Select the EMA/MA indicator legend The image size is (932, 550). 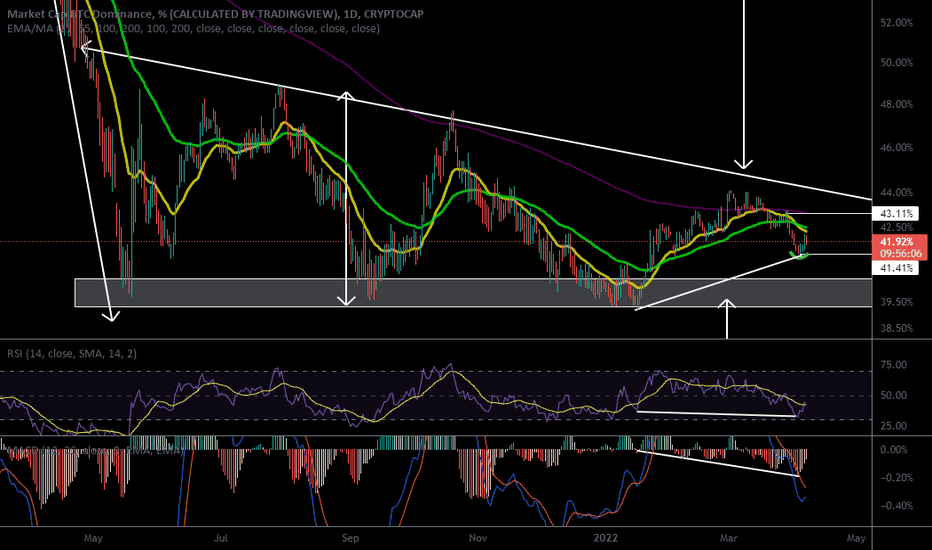[x=193, y=28]
